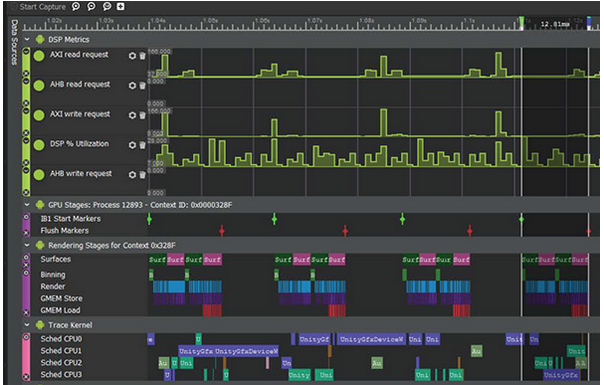This screenshot has width=604, height=385.
Task: Select the IB1 Start Markers row label
Action: pos(70,219)
